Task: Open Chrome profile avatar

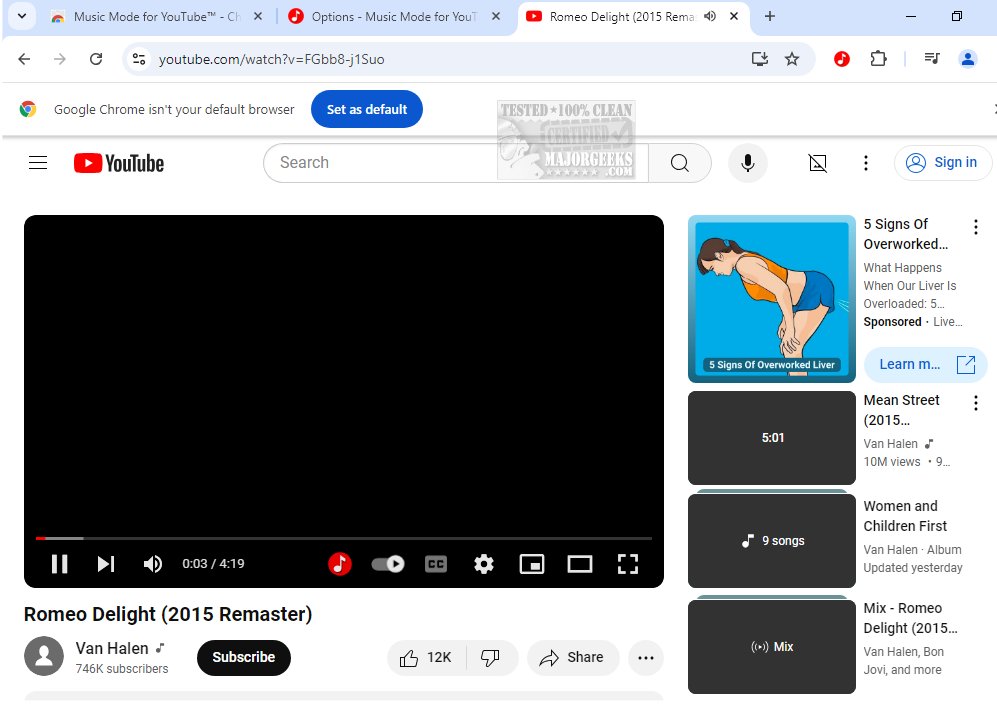Action: coord(968,59)
